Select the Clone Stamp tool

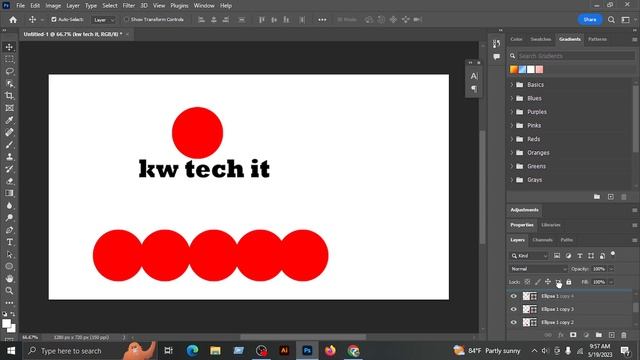tap(9, 157)
